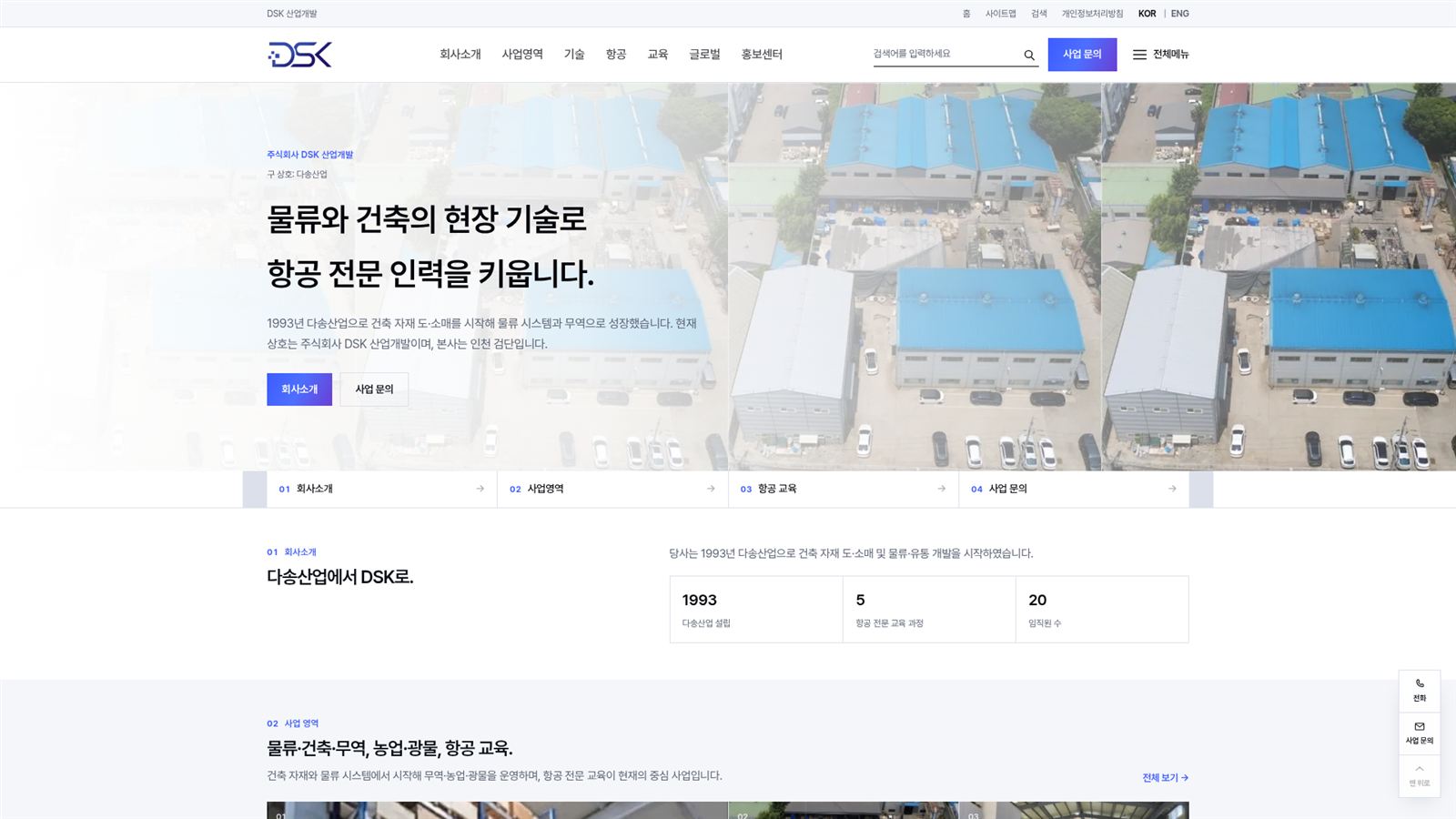
Task: Open the 회사소개 nav menu
Action: point(460,55)
